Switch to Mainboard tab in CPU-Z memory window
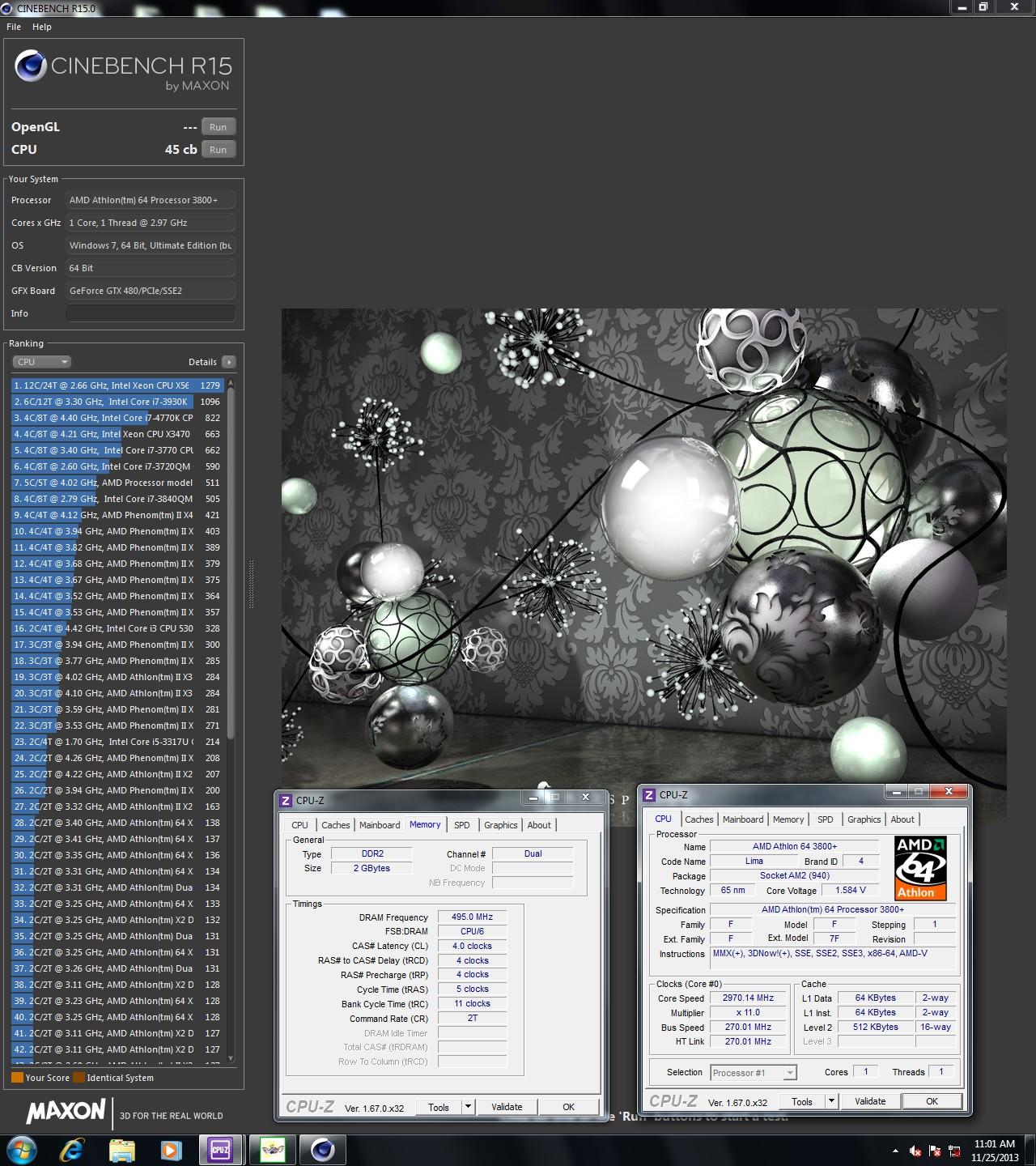1036x1166 pixels. (380, 825)
